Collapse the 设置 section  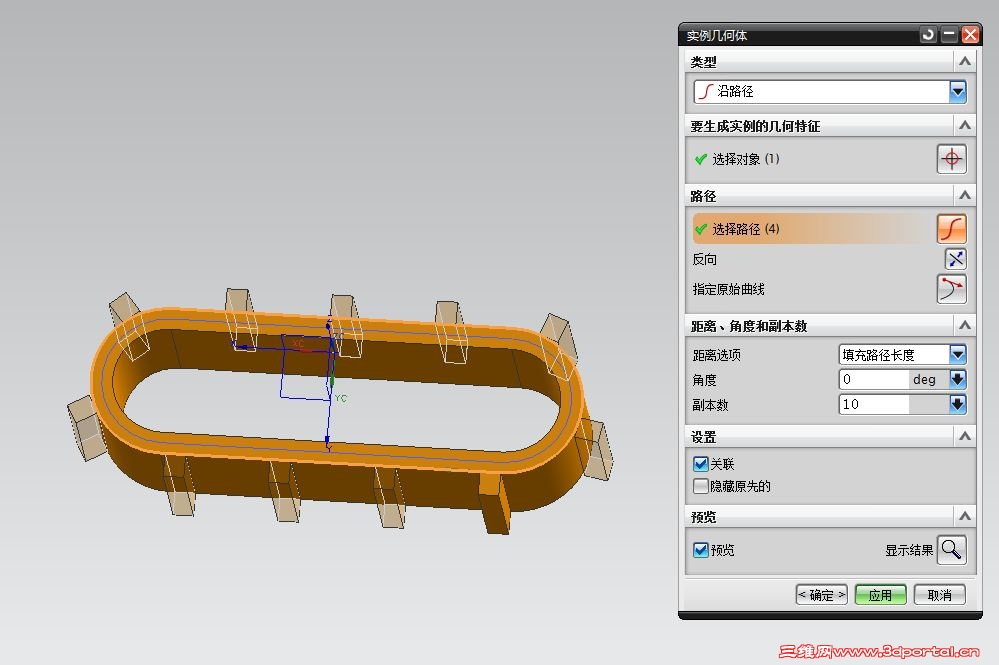tap(965, 437)
